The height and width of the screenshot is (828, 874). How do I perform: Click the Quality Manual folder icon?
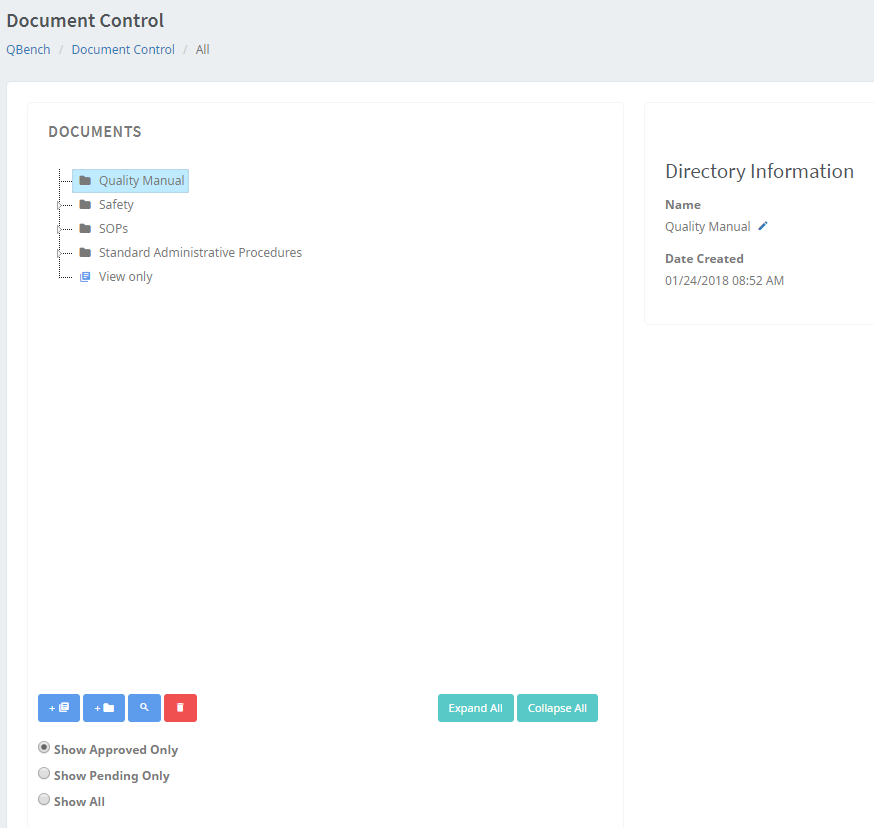click(x=85, y=180)
